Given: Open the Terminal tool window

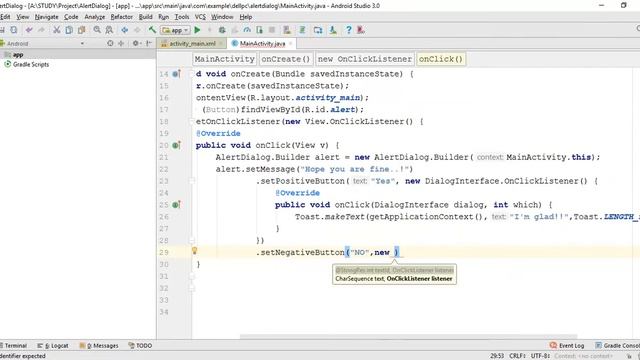Looking at the screenshot, I should tap(13, 345).
